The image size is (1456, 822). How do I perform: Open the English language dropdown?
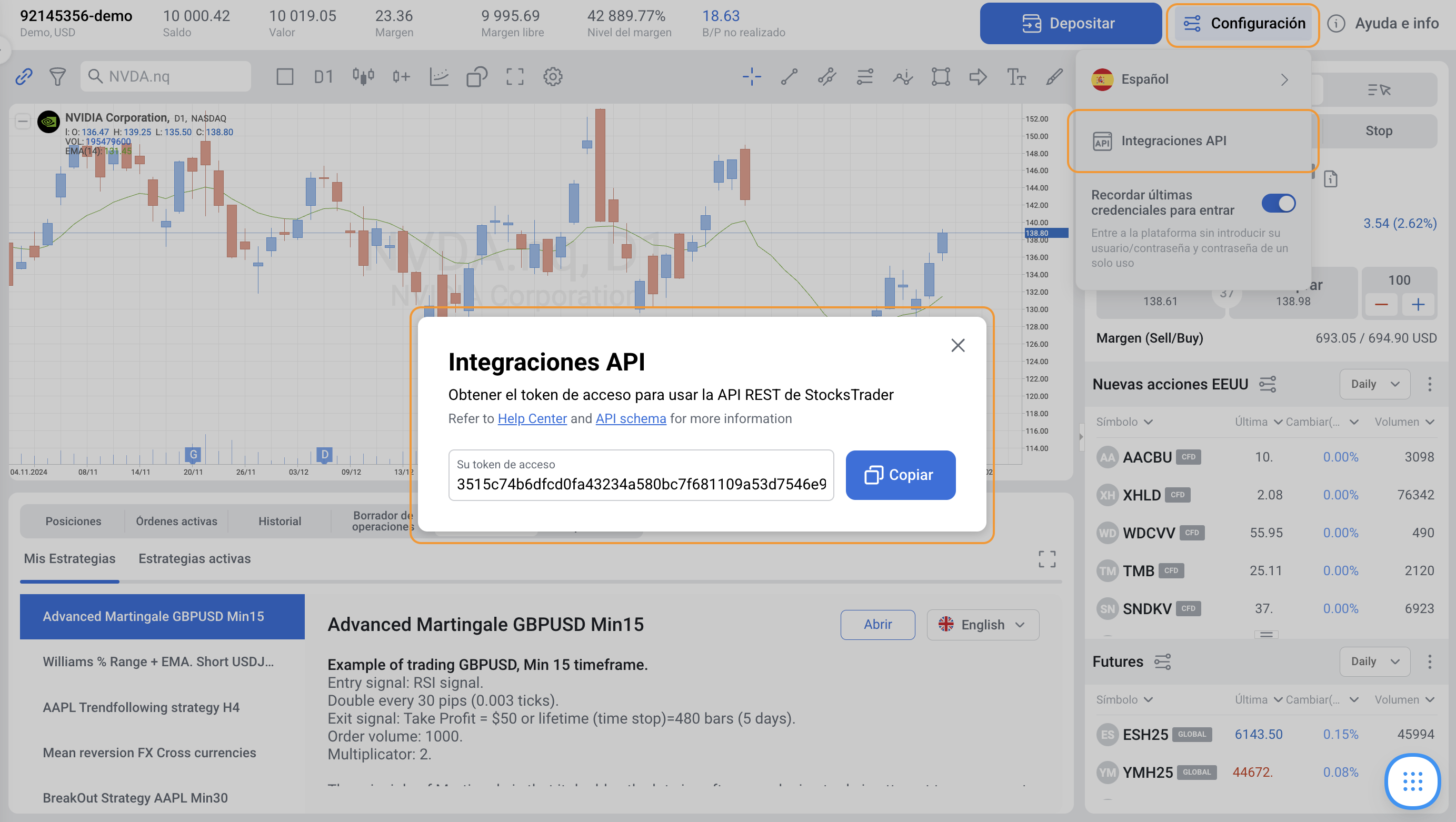[x=982, y=625]
